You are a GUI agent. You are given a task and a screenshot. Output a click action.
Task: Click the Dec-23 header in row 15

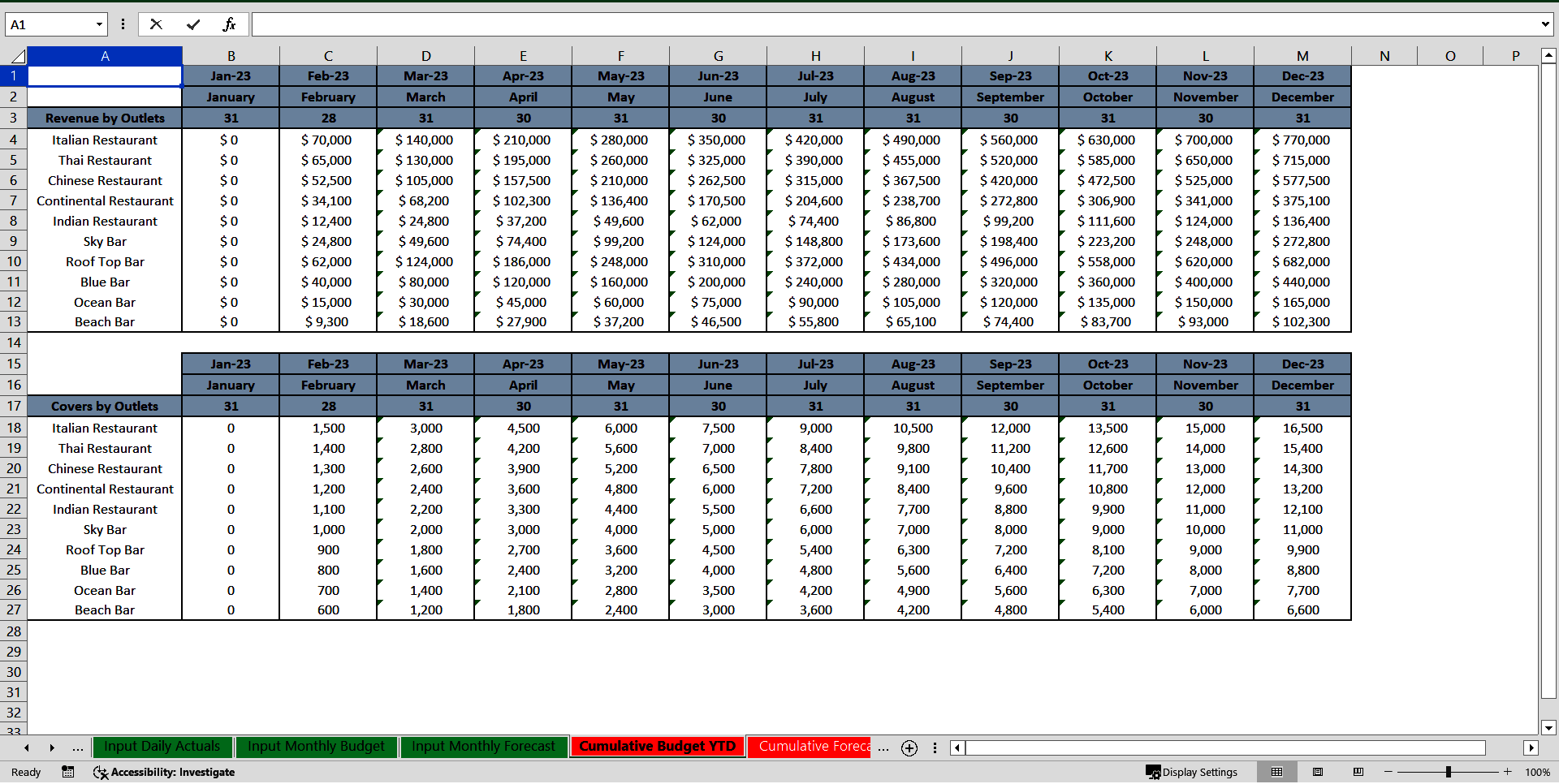click(x=1302, y=364)
